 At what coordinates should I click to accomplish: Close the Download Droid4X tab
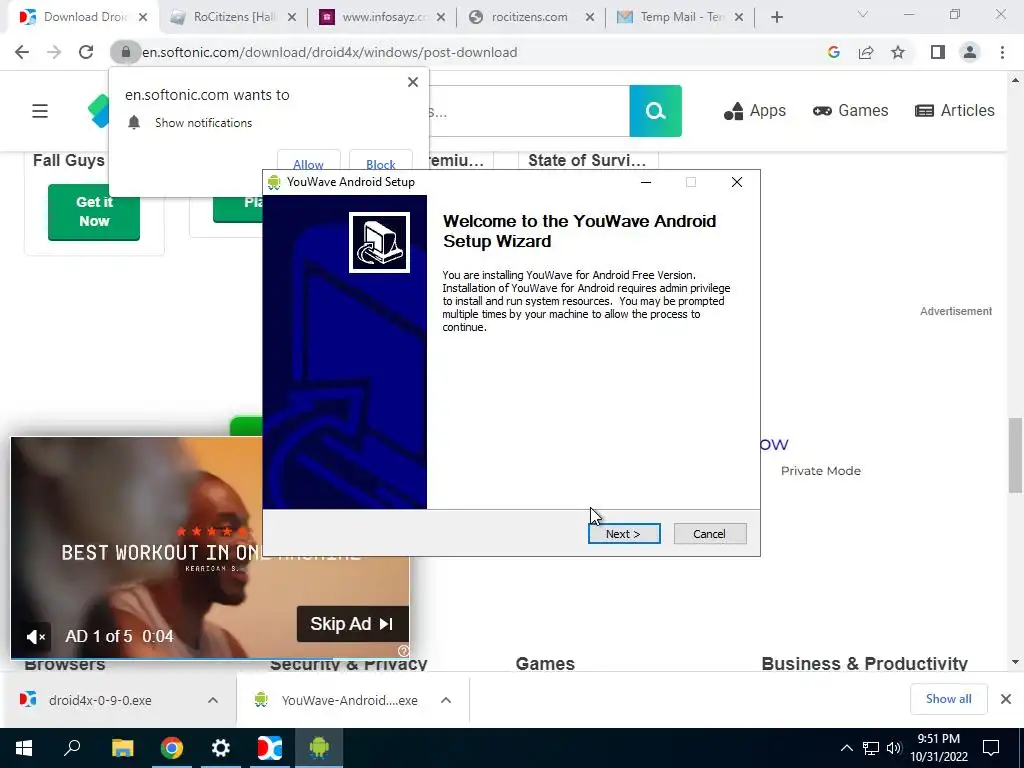click(x=143, y=17)
